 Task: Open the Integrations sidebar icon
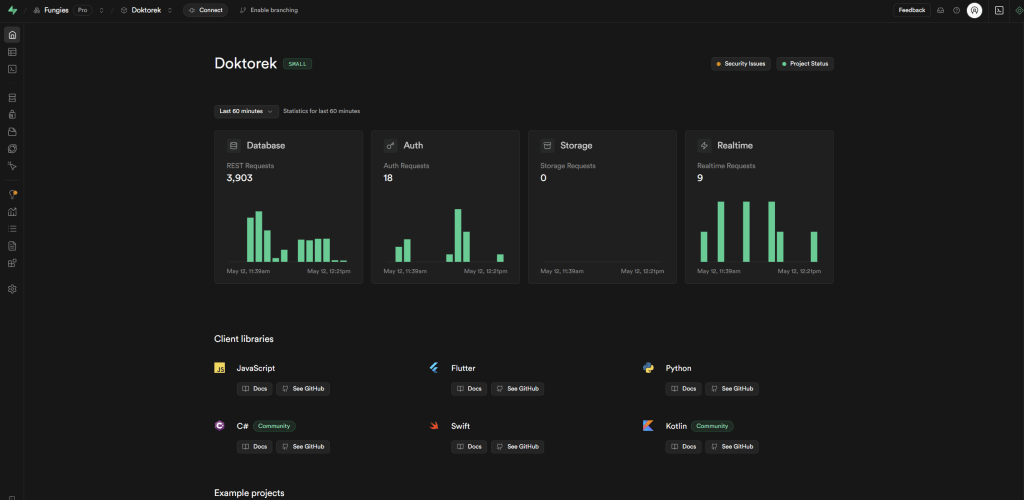pyautogui.click(x=12, y=263)
